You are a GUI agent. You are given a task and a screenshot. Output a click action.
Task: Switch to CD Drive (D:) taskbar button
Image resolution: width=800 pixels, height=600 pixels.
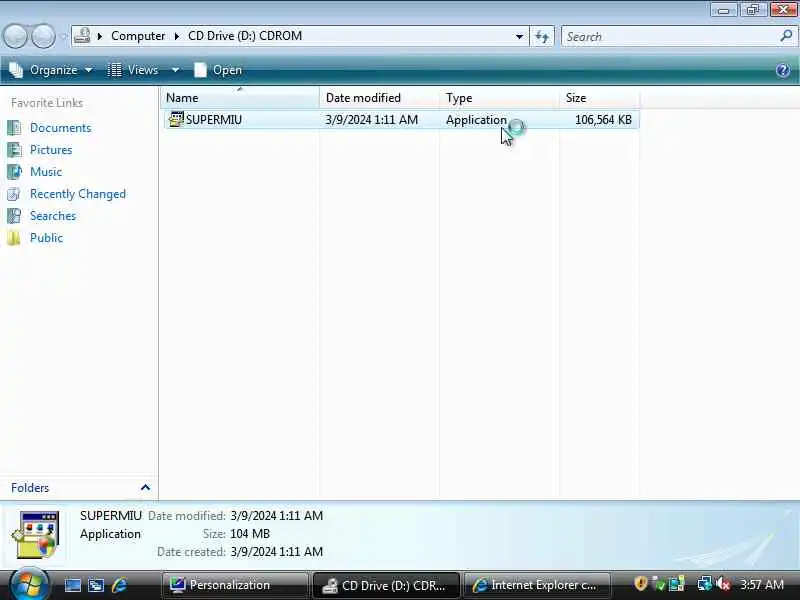[x=386, y=585]
